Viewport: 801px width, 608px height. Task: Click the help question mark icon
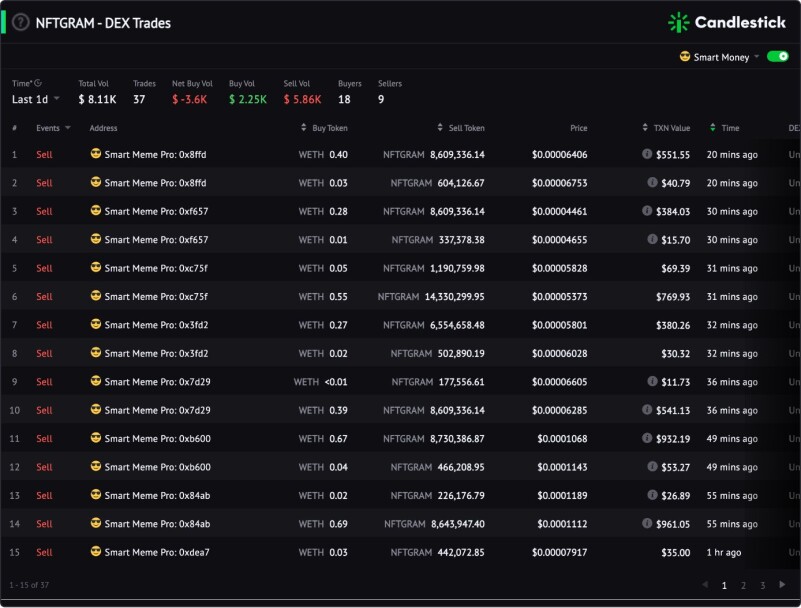coord(20,22)
